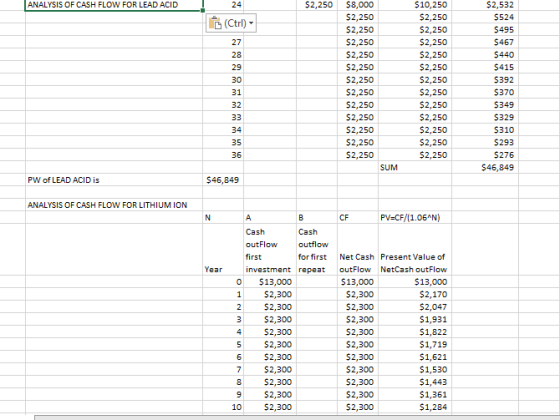Select the $1,931 present value cell
560x420 pixels.
pyautogui.click(x=415, y=319)
